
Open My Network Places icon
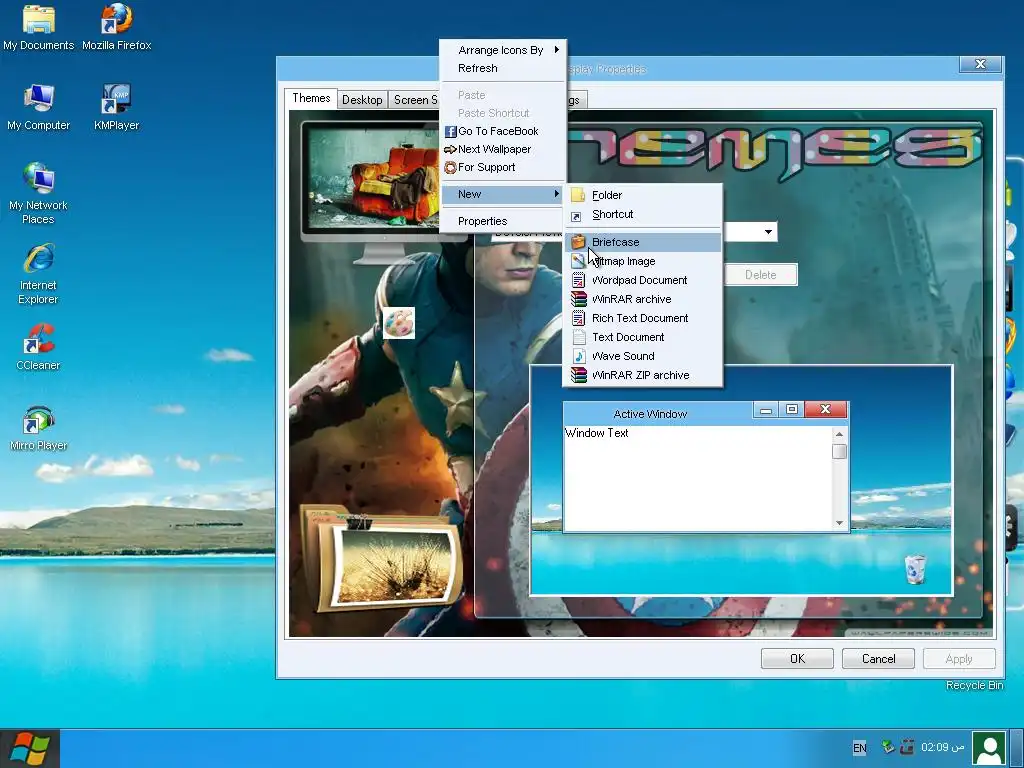click(39, 194)
